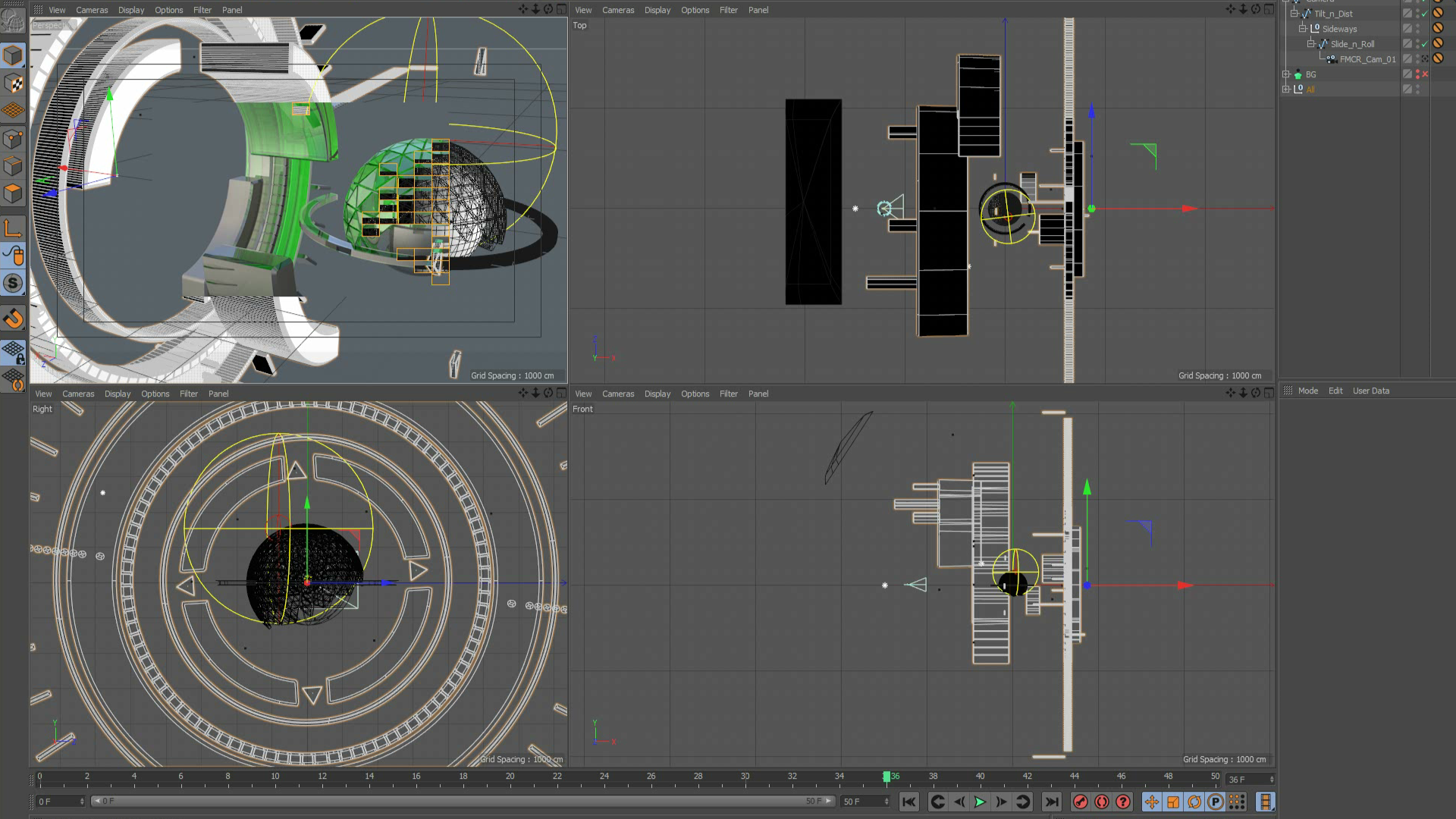The image size is (1456, 819).
Task: Select the Polygons mode cube icon
Action: [x=13, y=194]
